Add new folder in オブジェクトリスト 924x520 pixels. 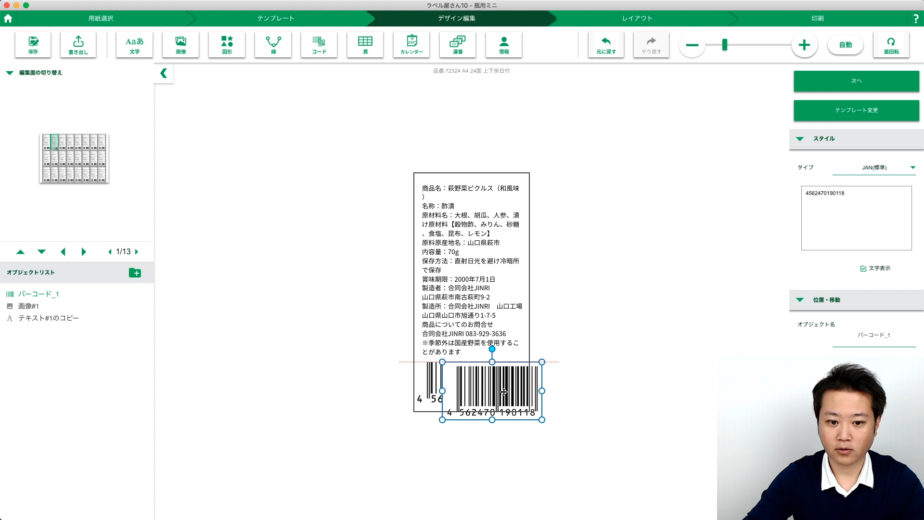point(135,272)
